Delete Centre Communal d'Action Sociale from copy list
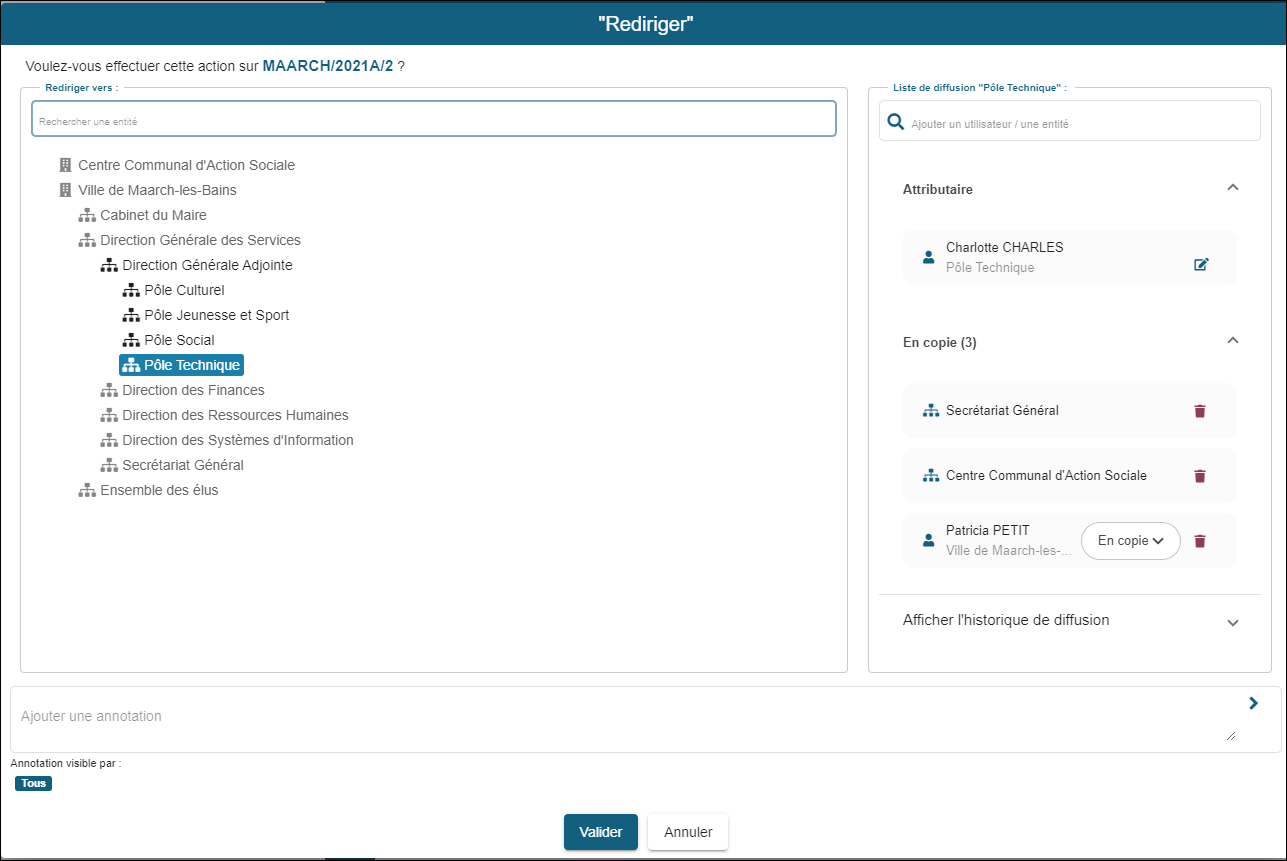Screen dimensions: 1287x861 tap(1200, 476)
